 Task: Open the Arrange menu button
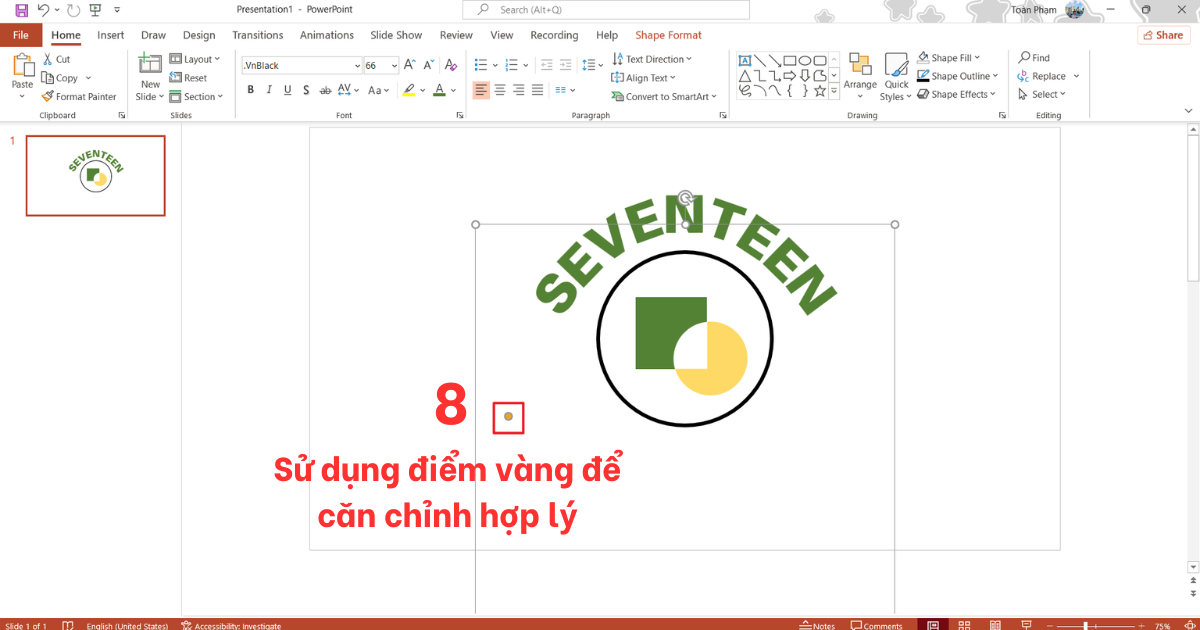(860, 76)
